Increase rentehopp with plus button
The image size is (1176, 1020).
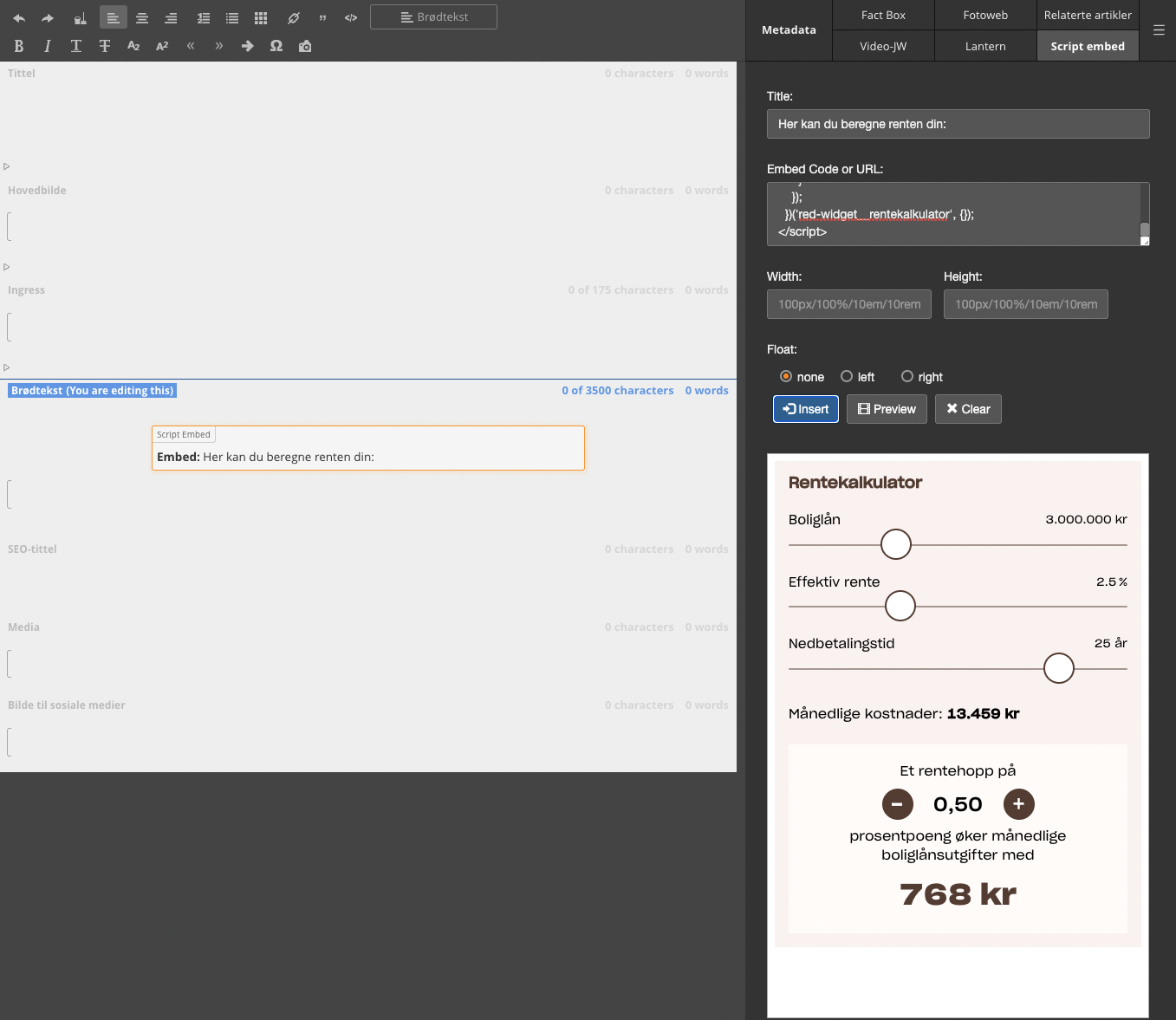tap(1019, 804)
